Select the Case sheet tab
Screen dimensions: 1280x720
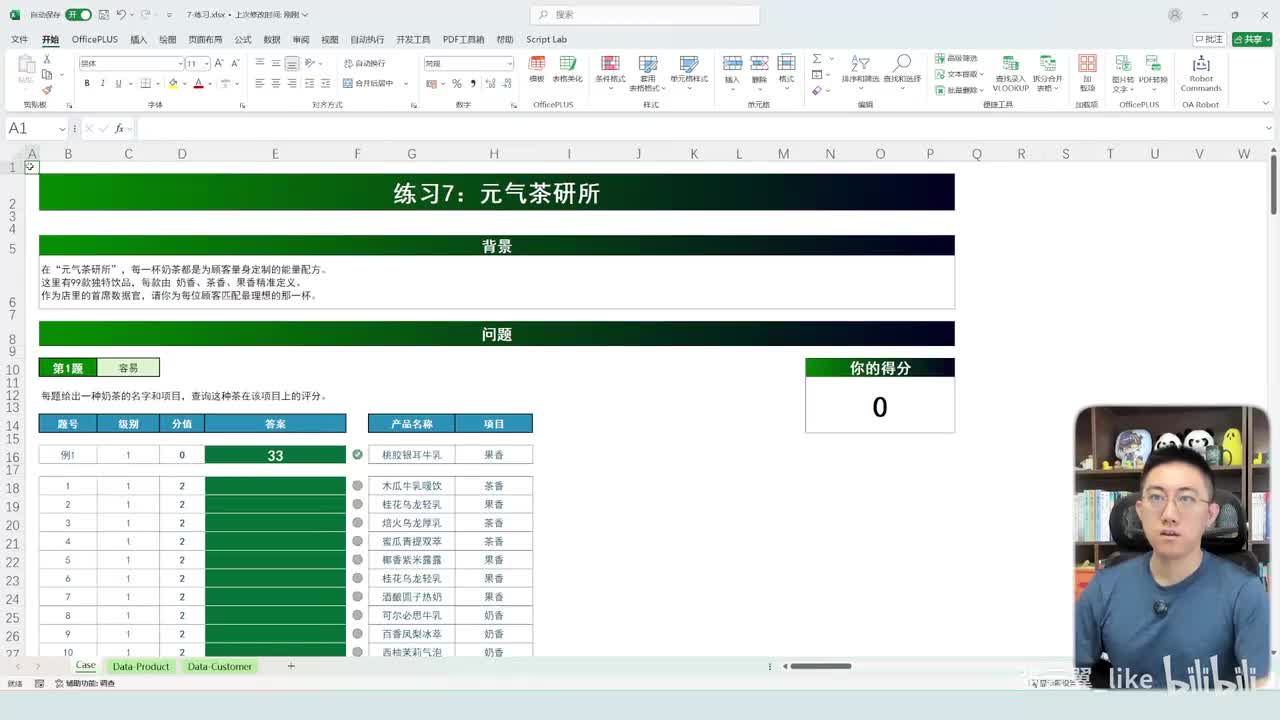85,666
